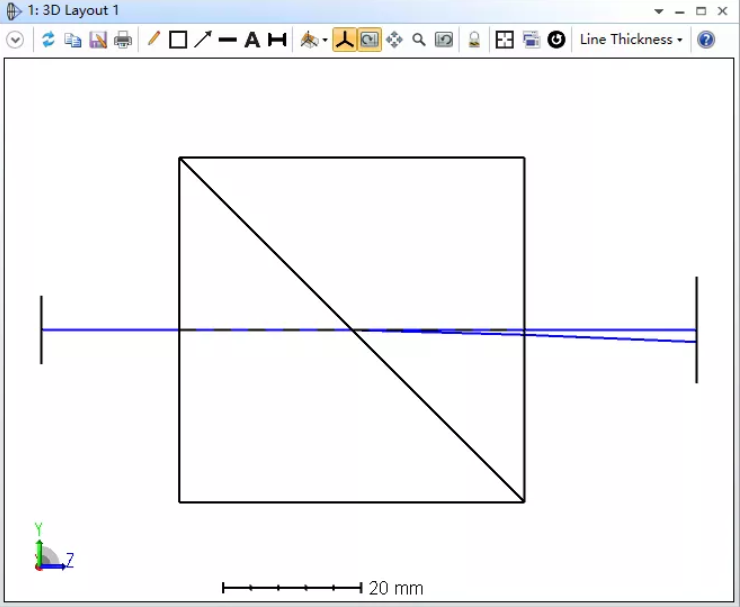
Task: Click the Refresh update icon
Action: coord(48,40)
